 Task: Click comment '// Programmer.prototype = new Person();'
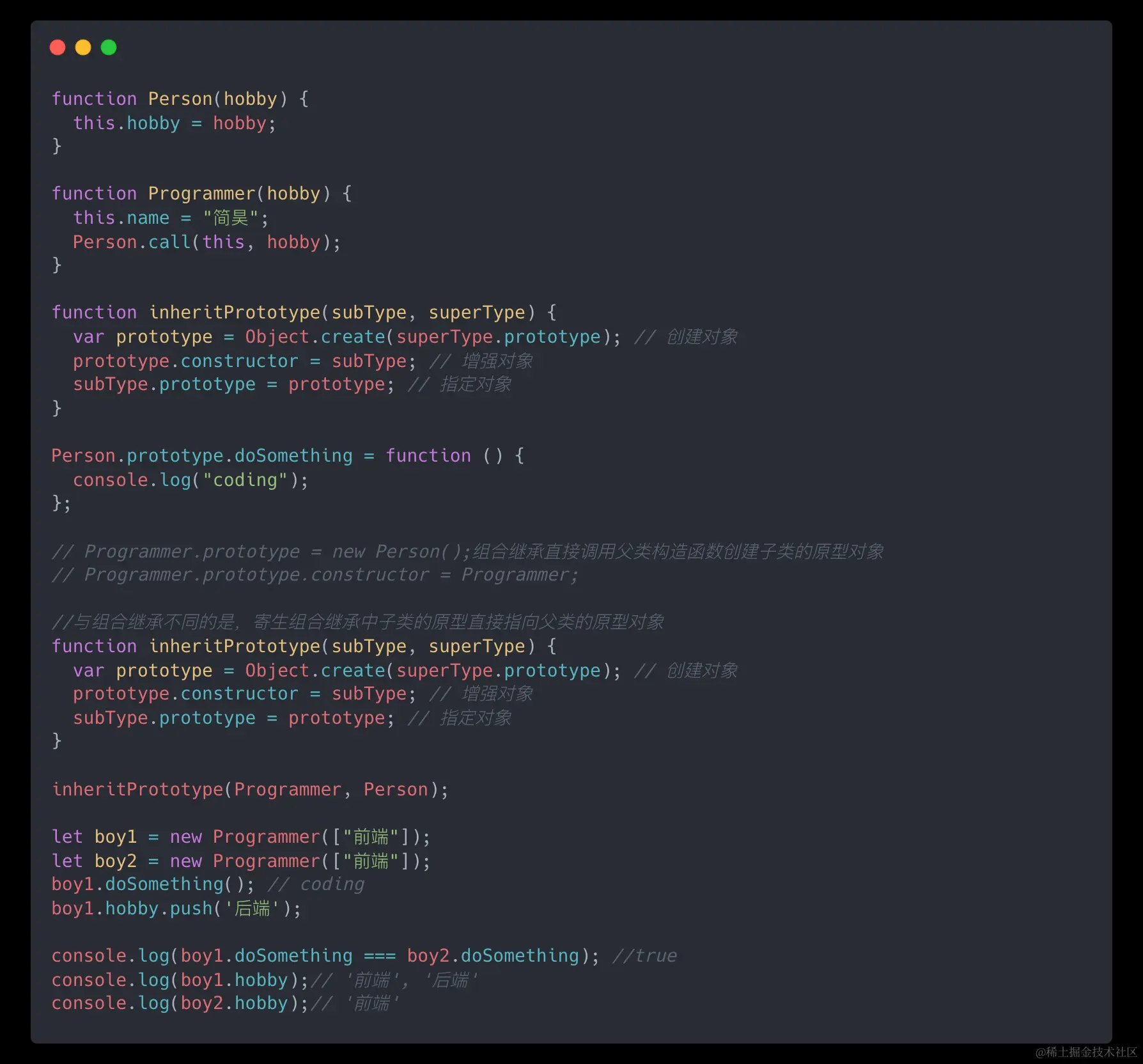pyautogui.click(x=261, y=551)
